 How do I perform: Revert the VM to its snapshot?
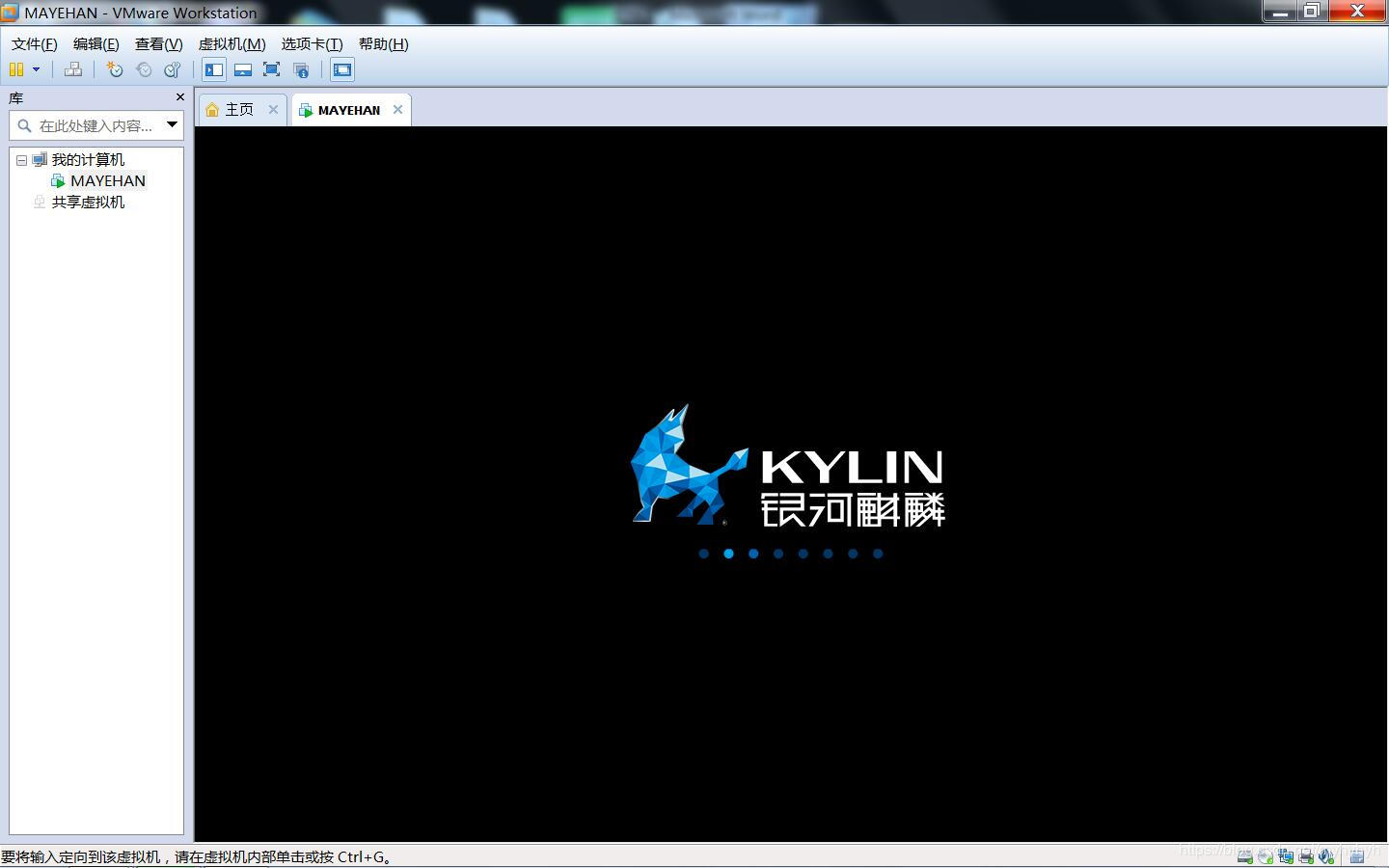click(x=144, y=69)
